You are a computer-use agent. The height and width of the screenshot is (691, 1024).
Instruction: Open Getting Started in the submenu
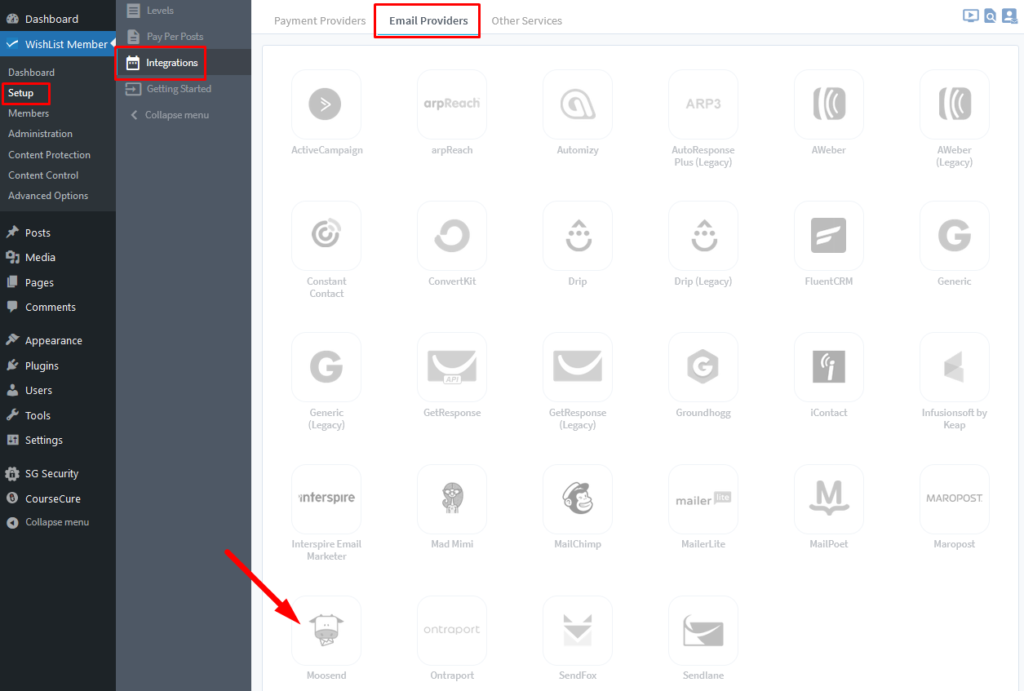[x=184, y=89]
